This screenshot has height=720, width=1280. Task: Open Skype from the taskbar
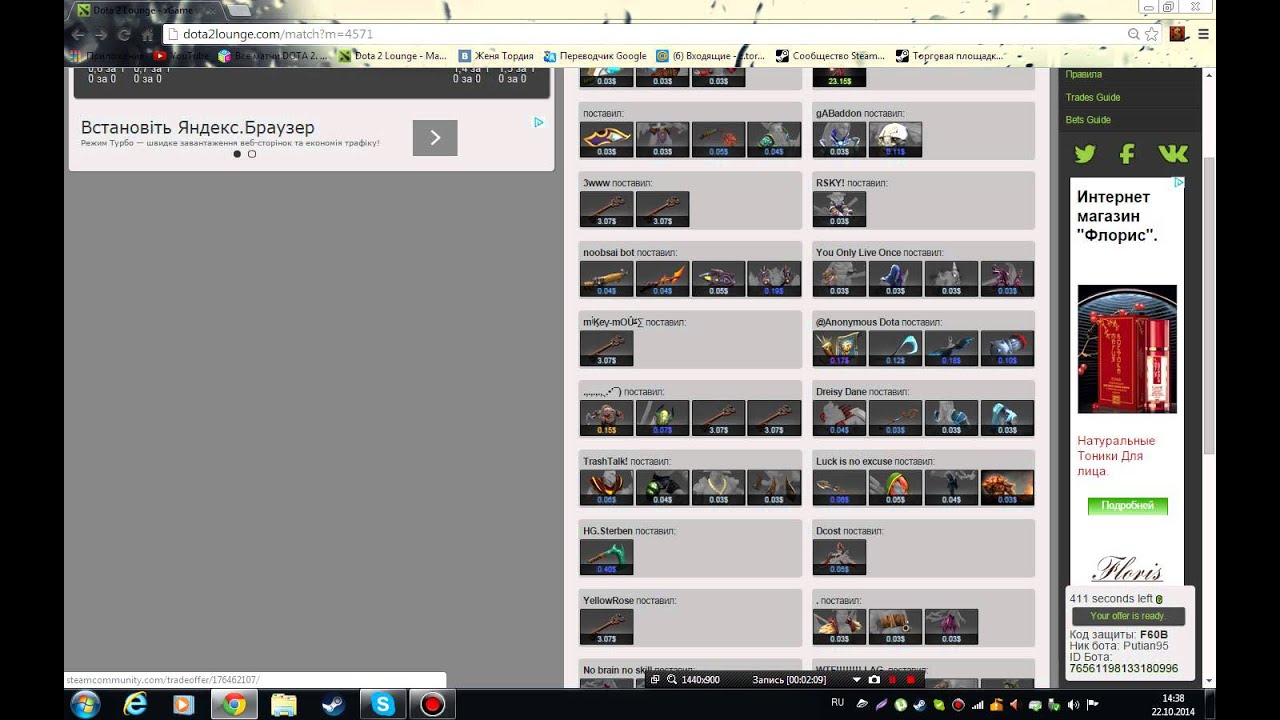382,705
